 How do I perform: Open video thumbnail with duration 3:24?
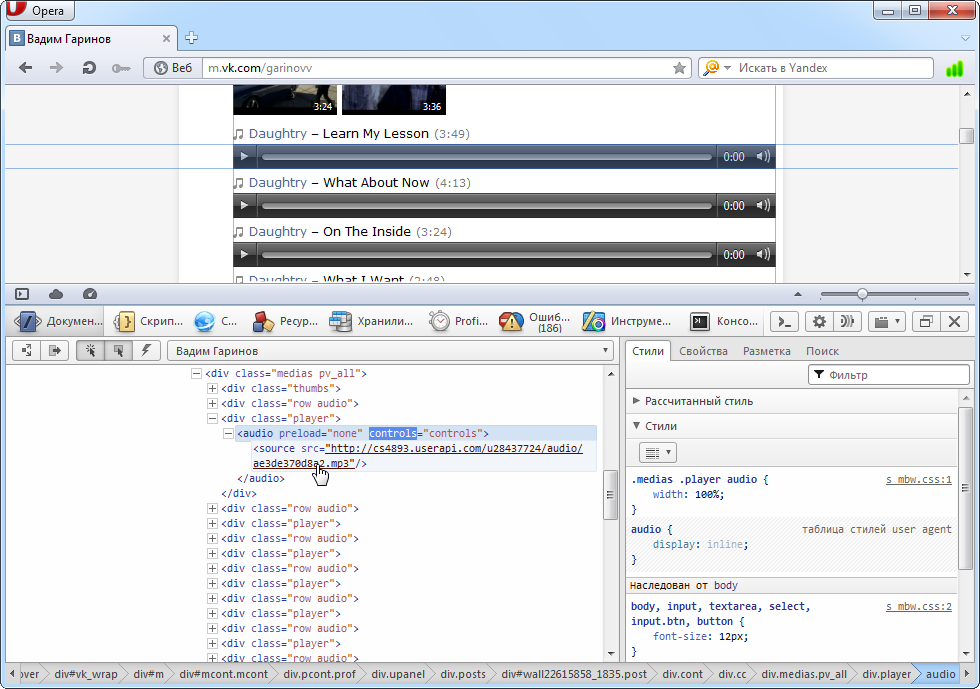(285, 99)
